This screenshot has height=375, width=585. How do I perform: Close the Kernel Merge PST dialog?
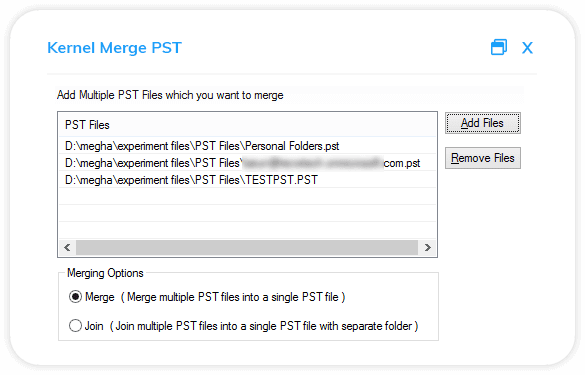coord(527,48)
